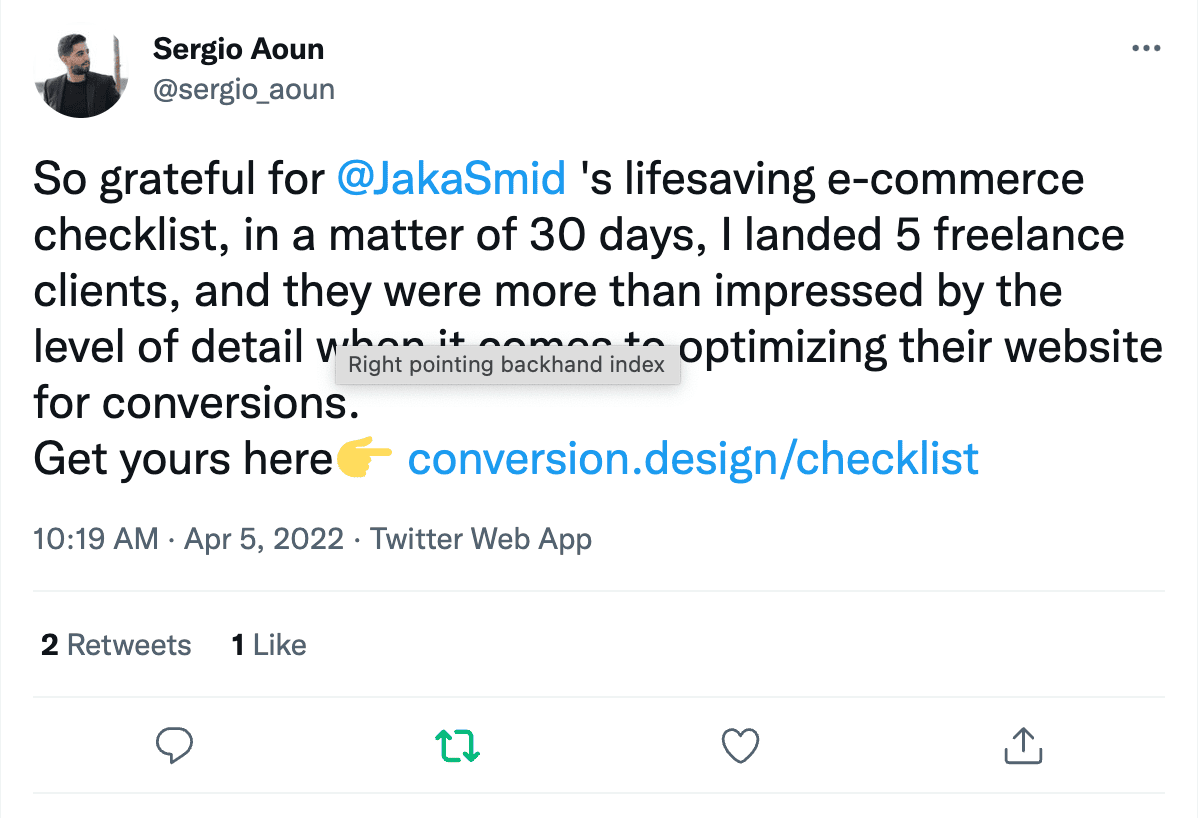Click the Right pointing backhand index tooltip

click(507, 365)
